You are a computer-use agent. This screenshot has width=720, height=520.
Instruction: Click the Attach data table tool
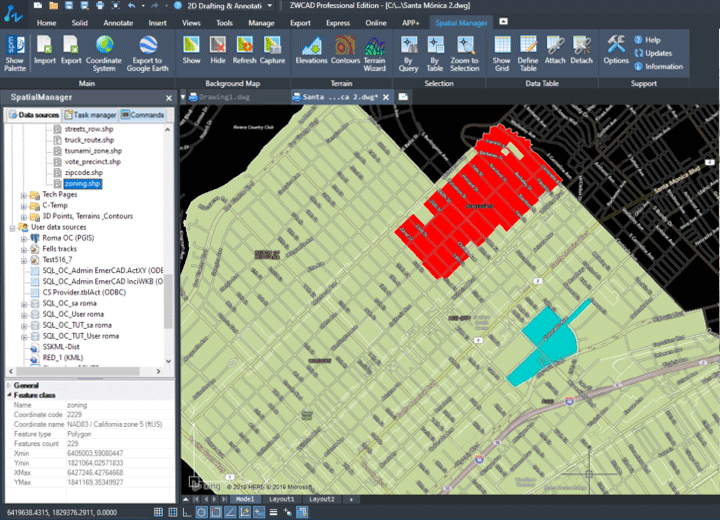(x=555, y=50)
